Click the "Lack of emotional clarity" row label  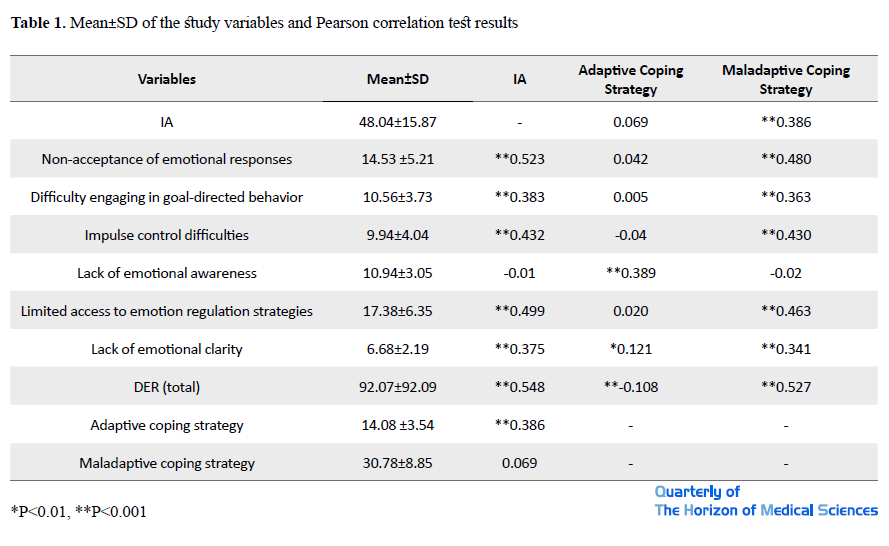(x=167, y=349)
